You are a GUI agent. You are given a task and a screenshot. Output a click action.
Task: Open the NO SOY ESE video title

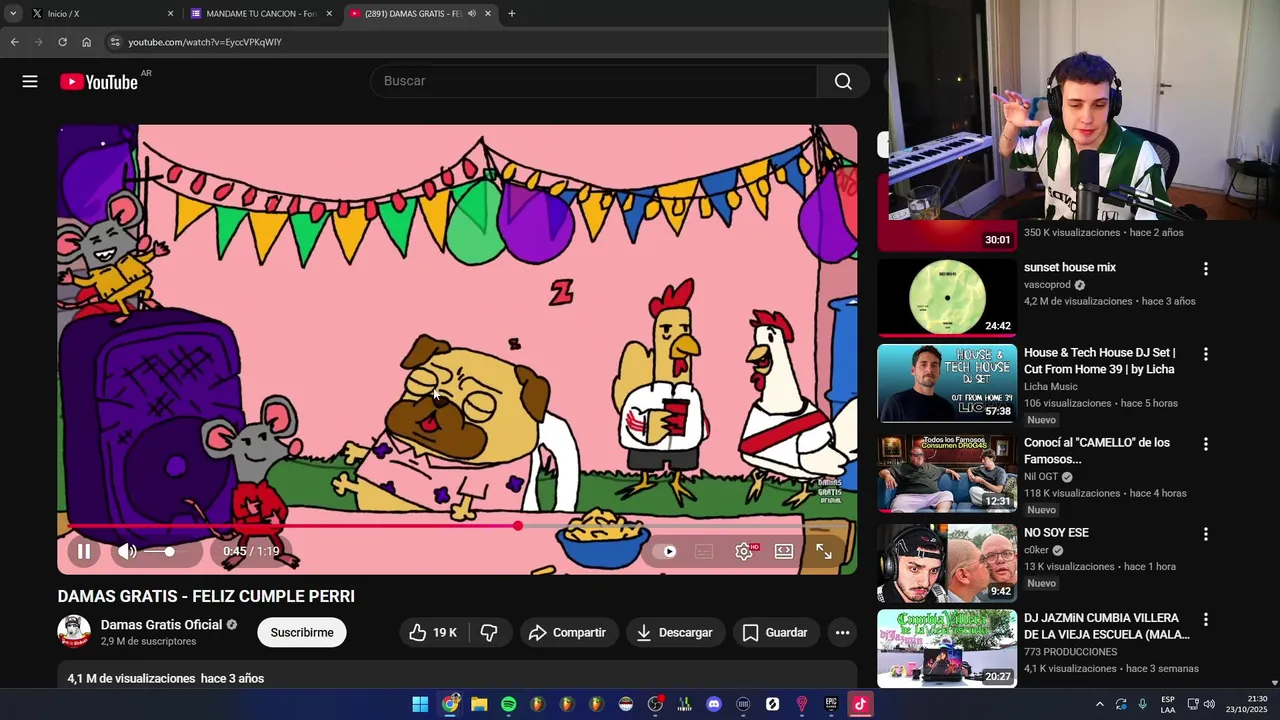(x=1056, y=533)
